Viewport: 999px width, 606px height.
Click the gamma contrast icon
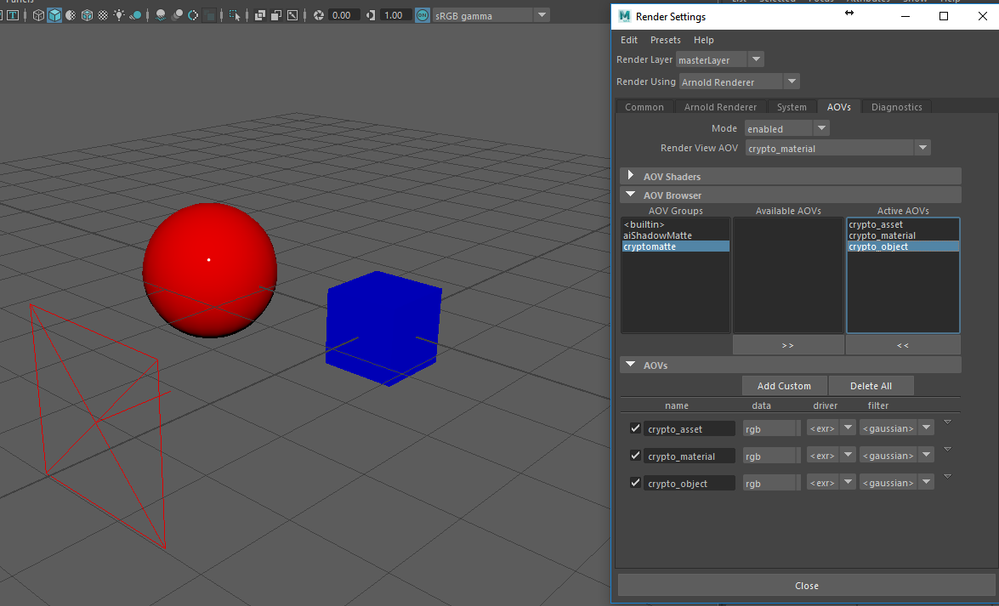[x=371, y=15]
